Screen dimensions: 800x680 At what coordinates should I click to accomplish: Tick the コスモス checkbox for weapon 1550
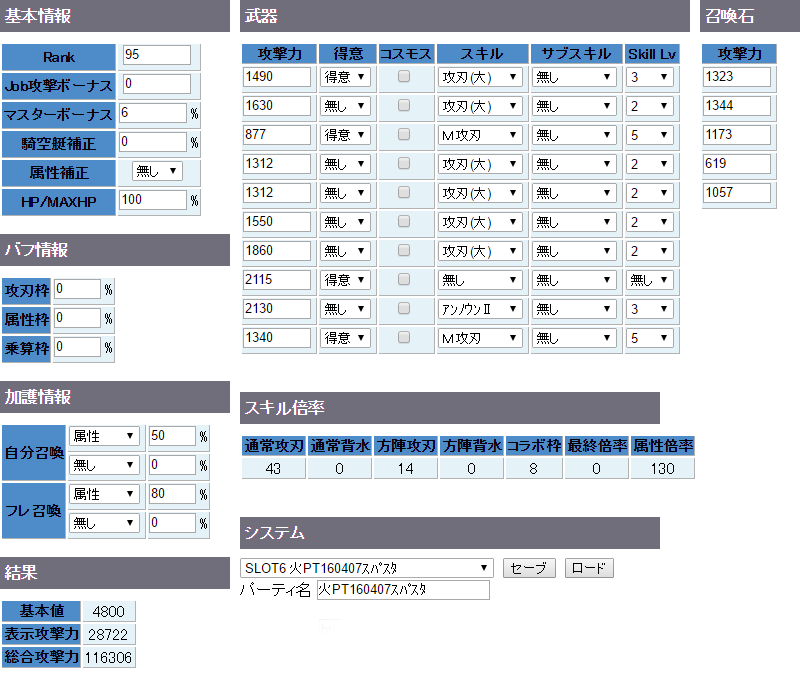point(404,221)
